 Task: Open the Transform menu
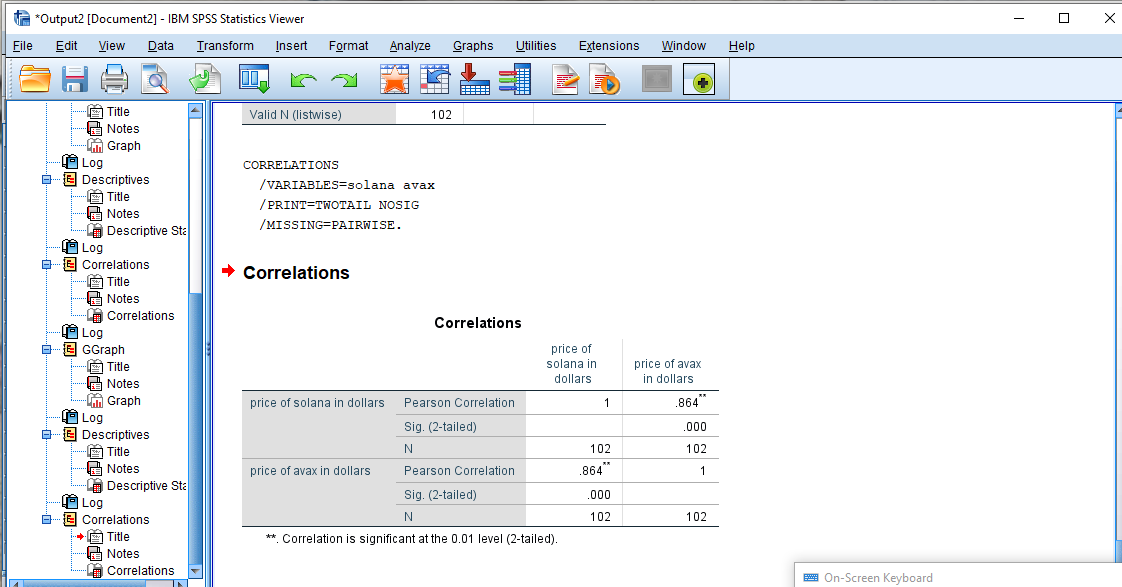click(x=225, y=46)
